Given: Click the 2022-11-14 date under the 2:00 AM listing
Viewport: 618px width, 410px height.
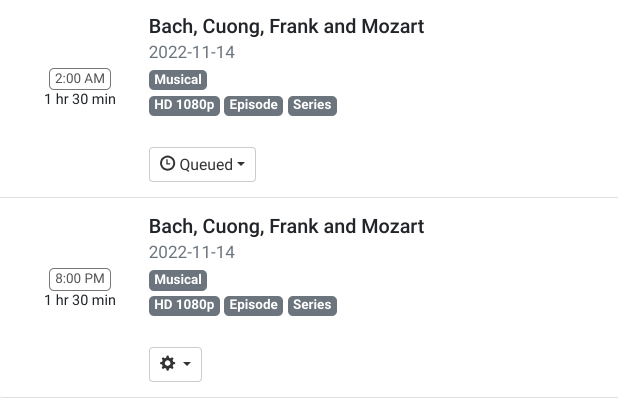Looking at the screenshot, I should pyautogui.click(x=192, y=53).
